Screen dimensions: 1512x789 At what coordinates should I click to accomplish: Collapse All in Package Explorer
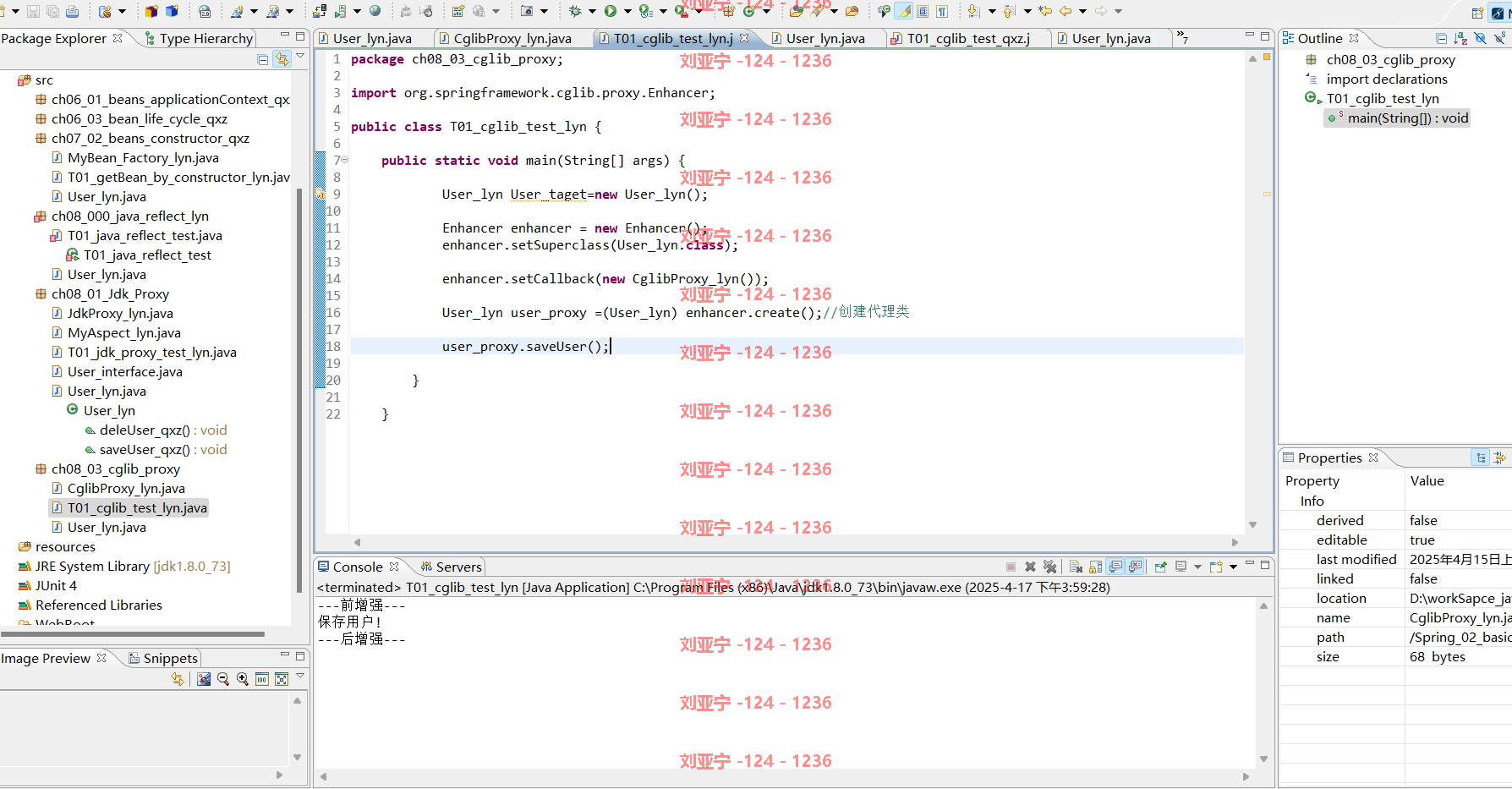tap(263, 59)
